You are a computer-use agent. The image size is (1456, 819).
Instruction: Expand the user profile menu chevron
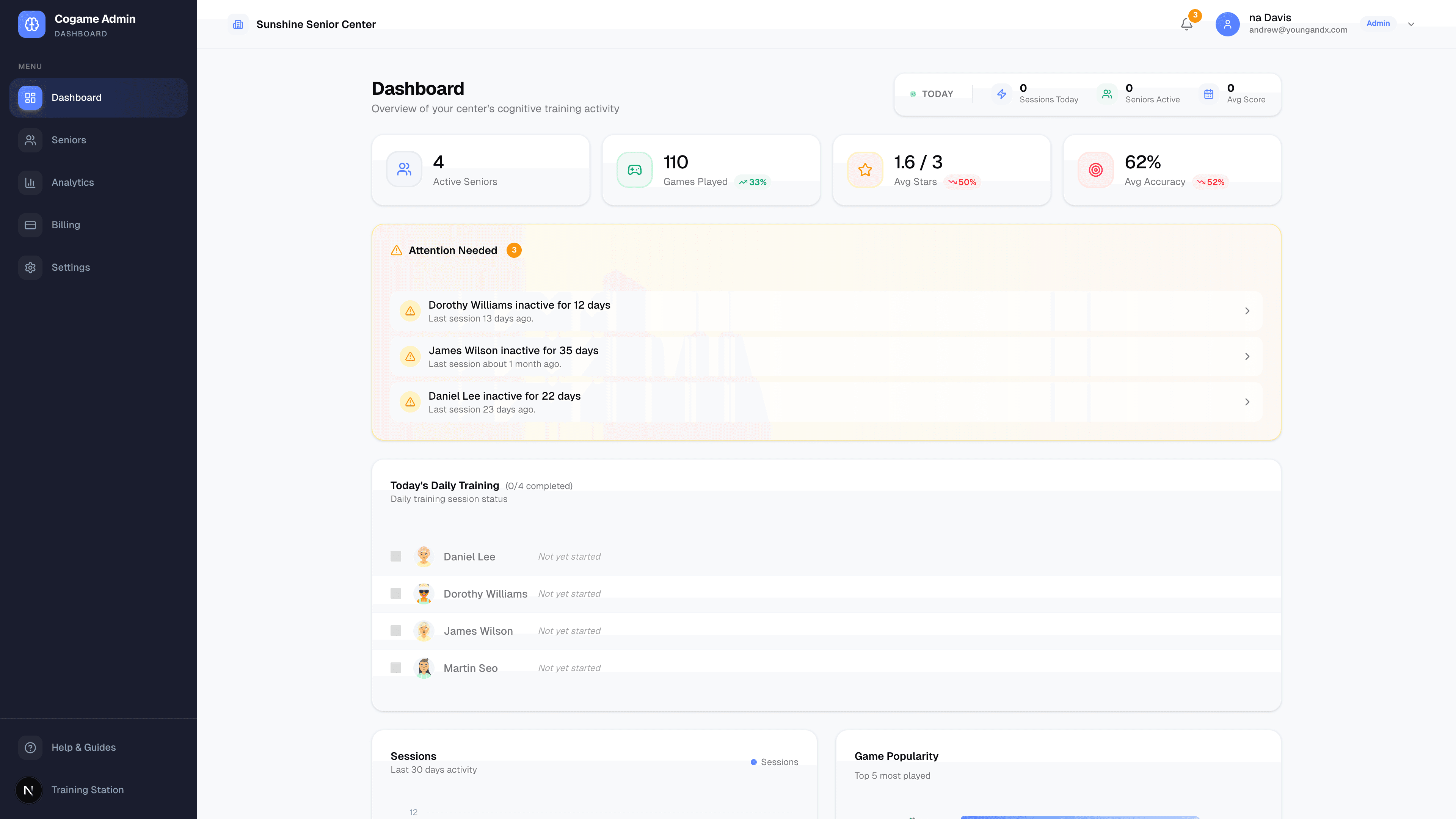1411,24
